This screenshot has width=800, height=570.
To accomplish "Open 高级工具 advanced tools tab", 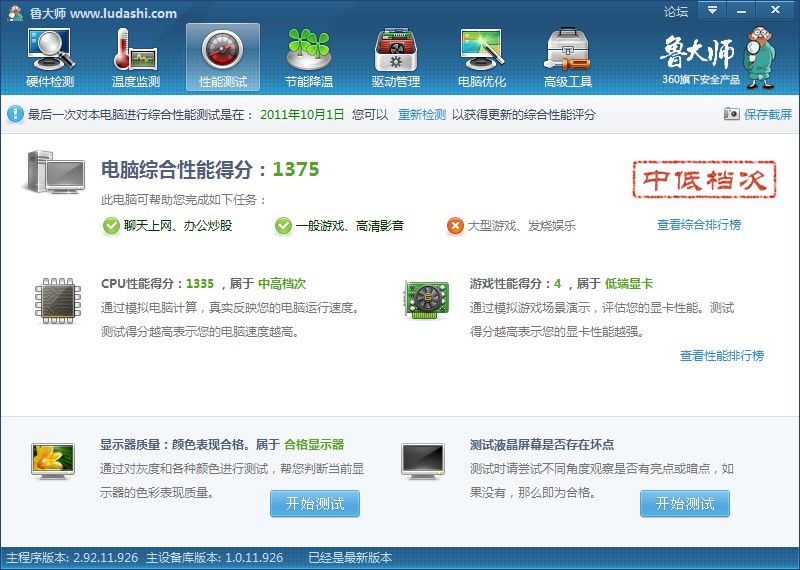I will 568,58.
